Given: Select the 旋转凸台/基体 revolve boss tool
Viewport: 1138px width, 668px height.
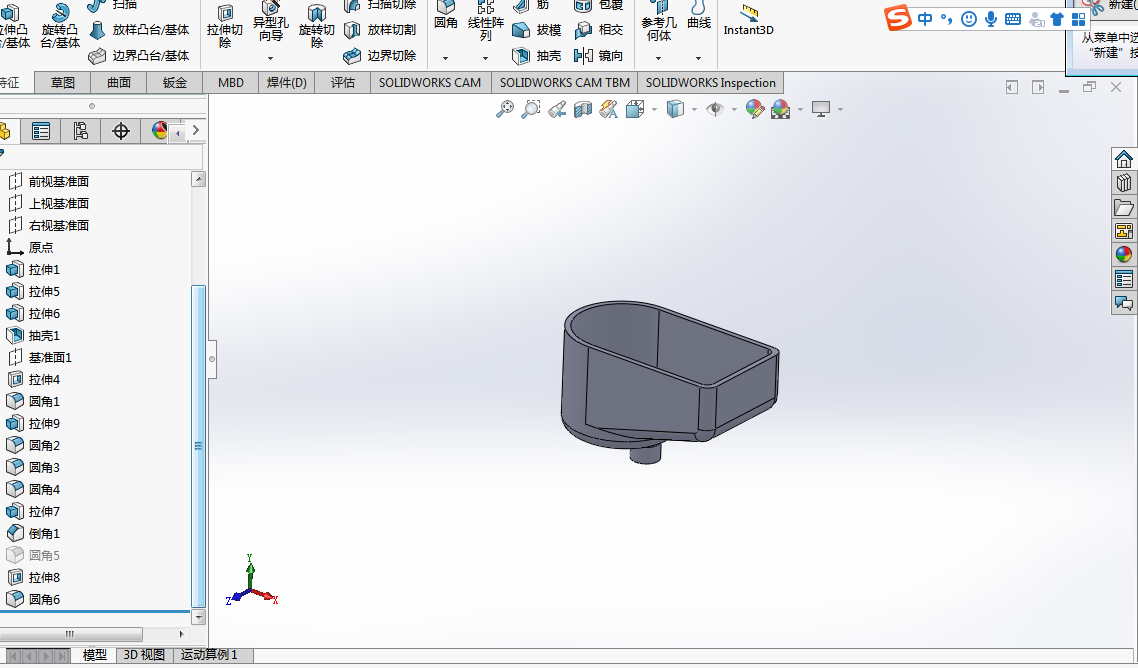Looking at the screenshot, I should 60,25.
